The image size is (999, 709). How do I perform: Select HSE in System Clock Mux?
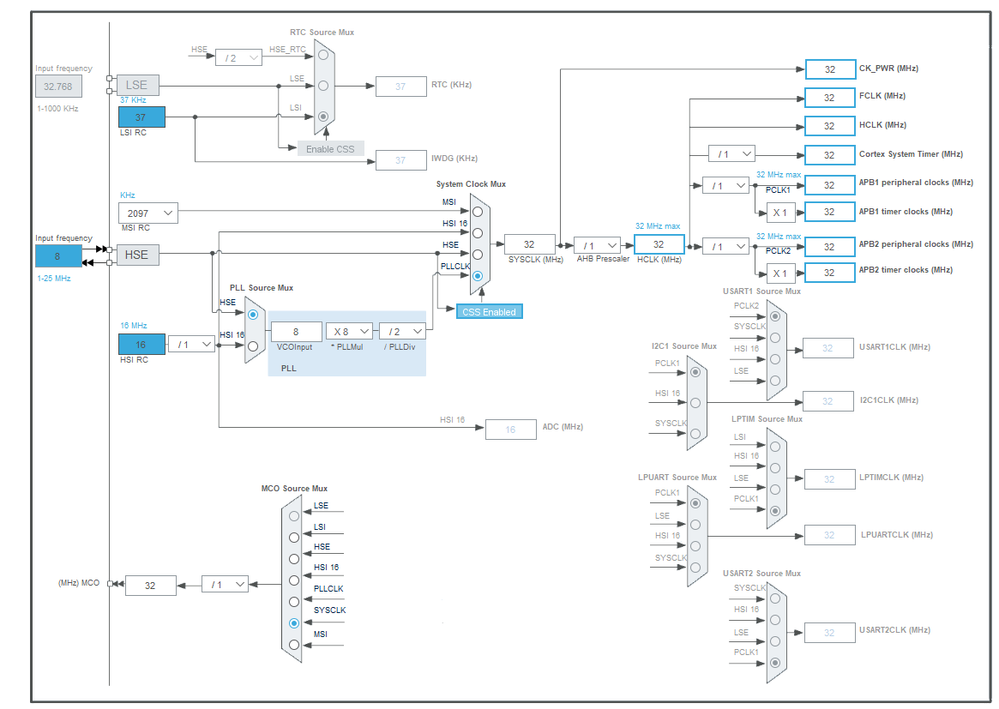pos(477,254)
